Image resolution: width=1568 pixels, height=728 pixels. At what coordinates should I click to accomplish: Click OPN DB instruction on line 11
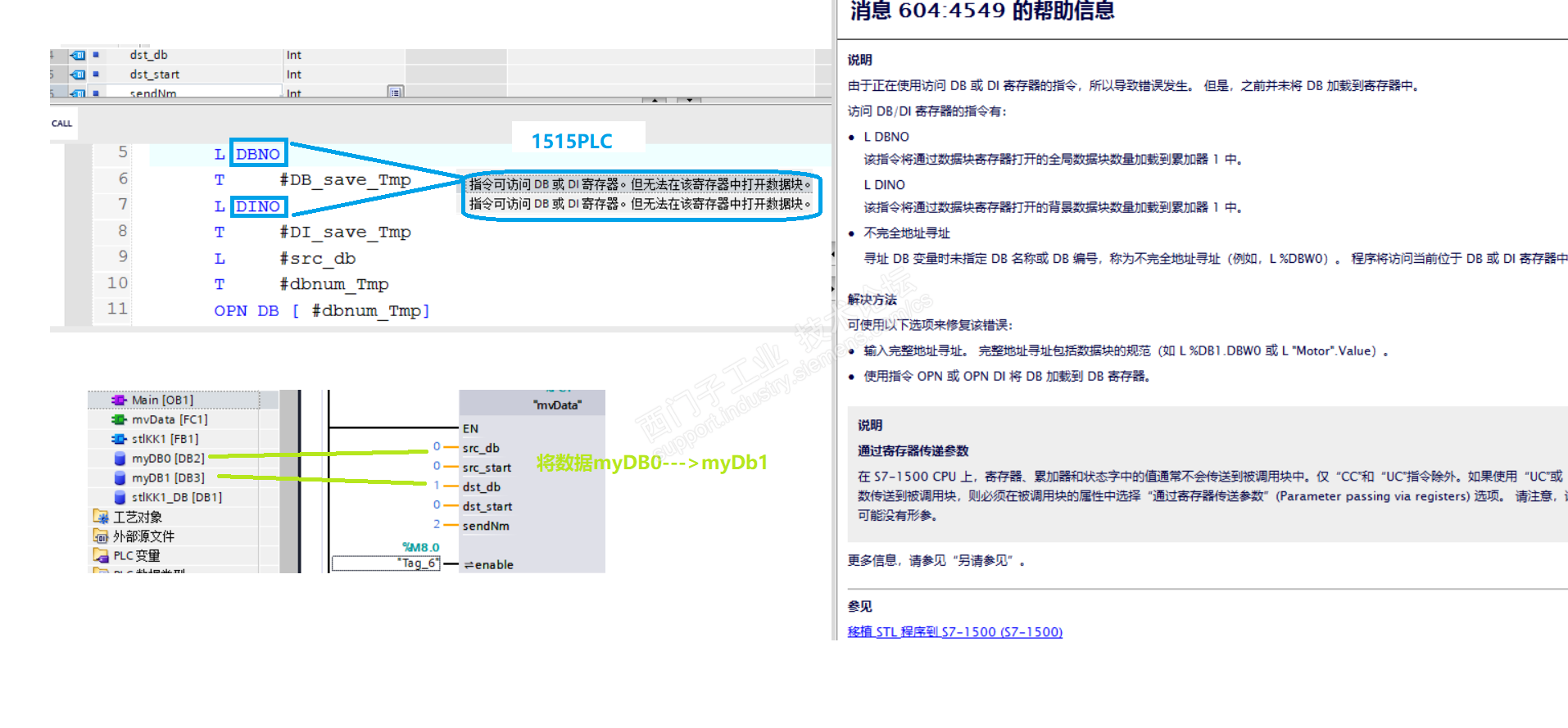coord(247,311)
